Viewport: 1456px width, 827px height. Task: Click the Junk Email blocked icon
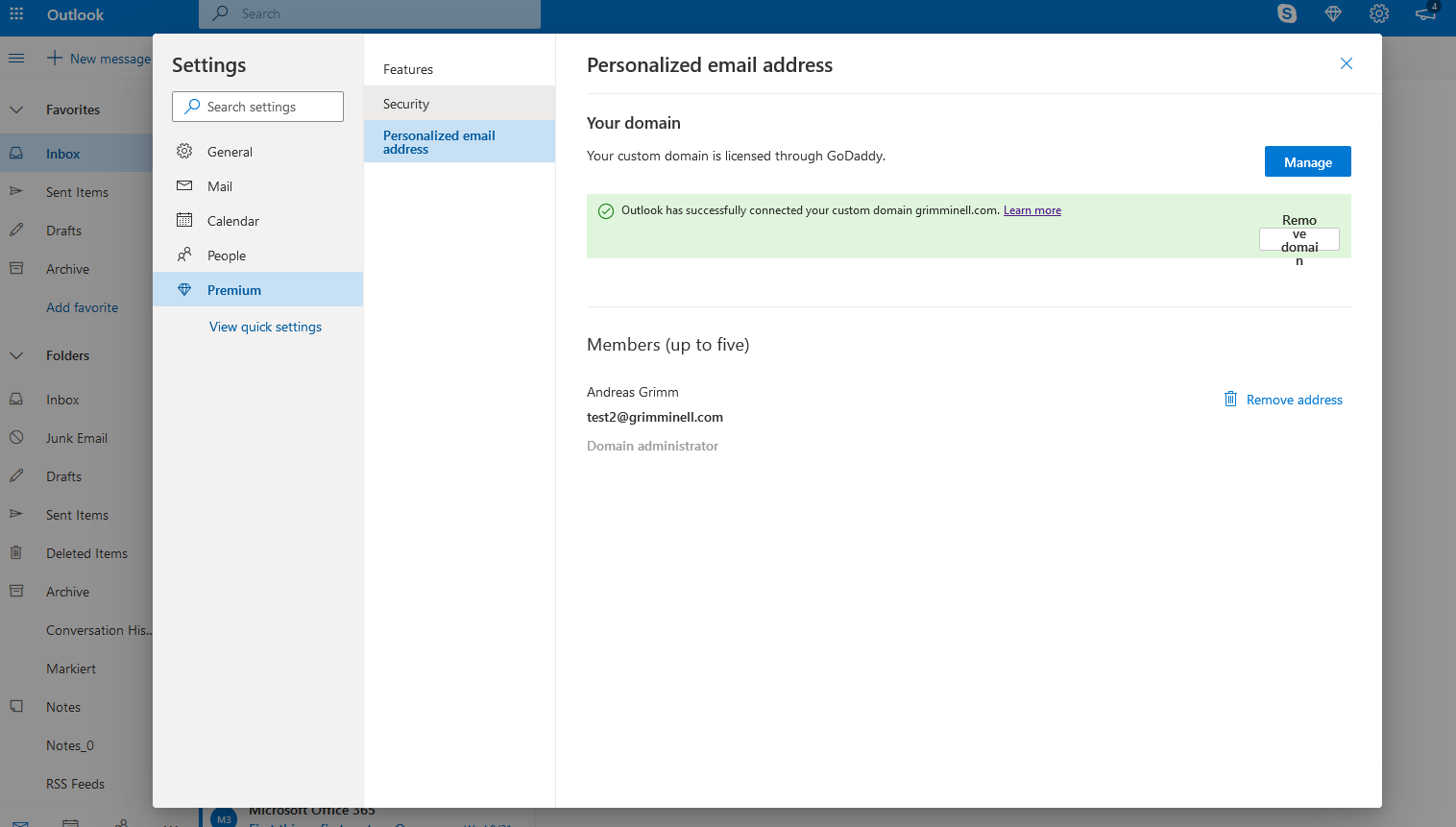click(16, 437)
